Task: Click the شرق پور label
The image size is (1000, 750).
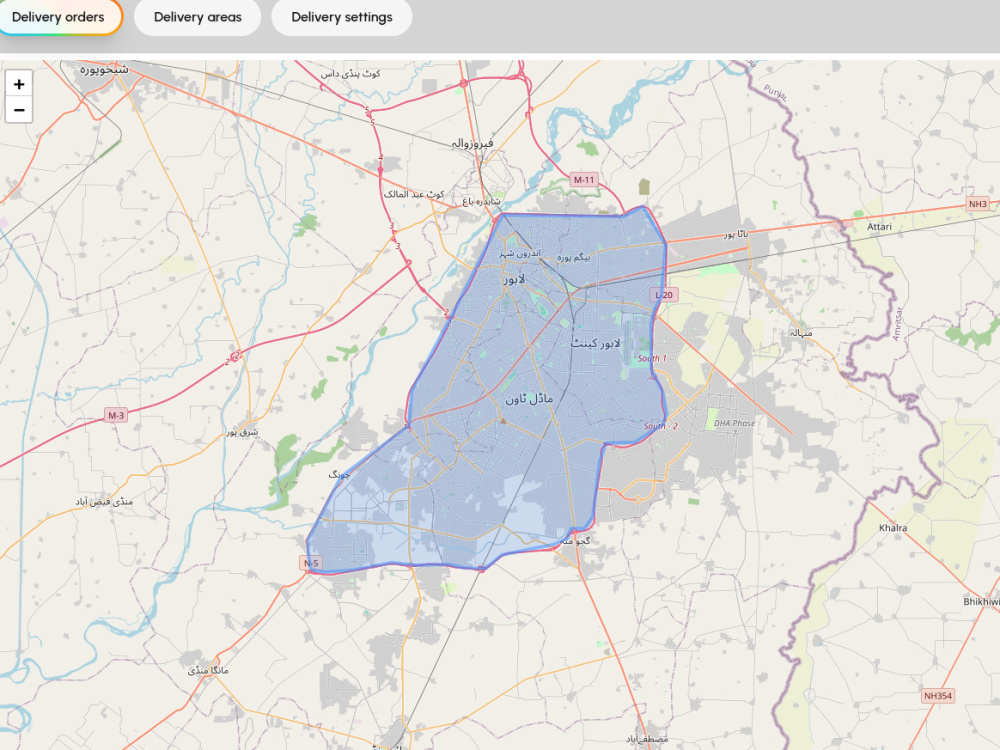Action: click(x=242, y=432)
